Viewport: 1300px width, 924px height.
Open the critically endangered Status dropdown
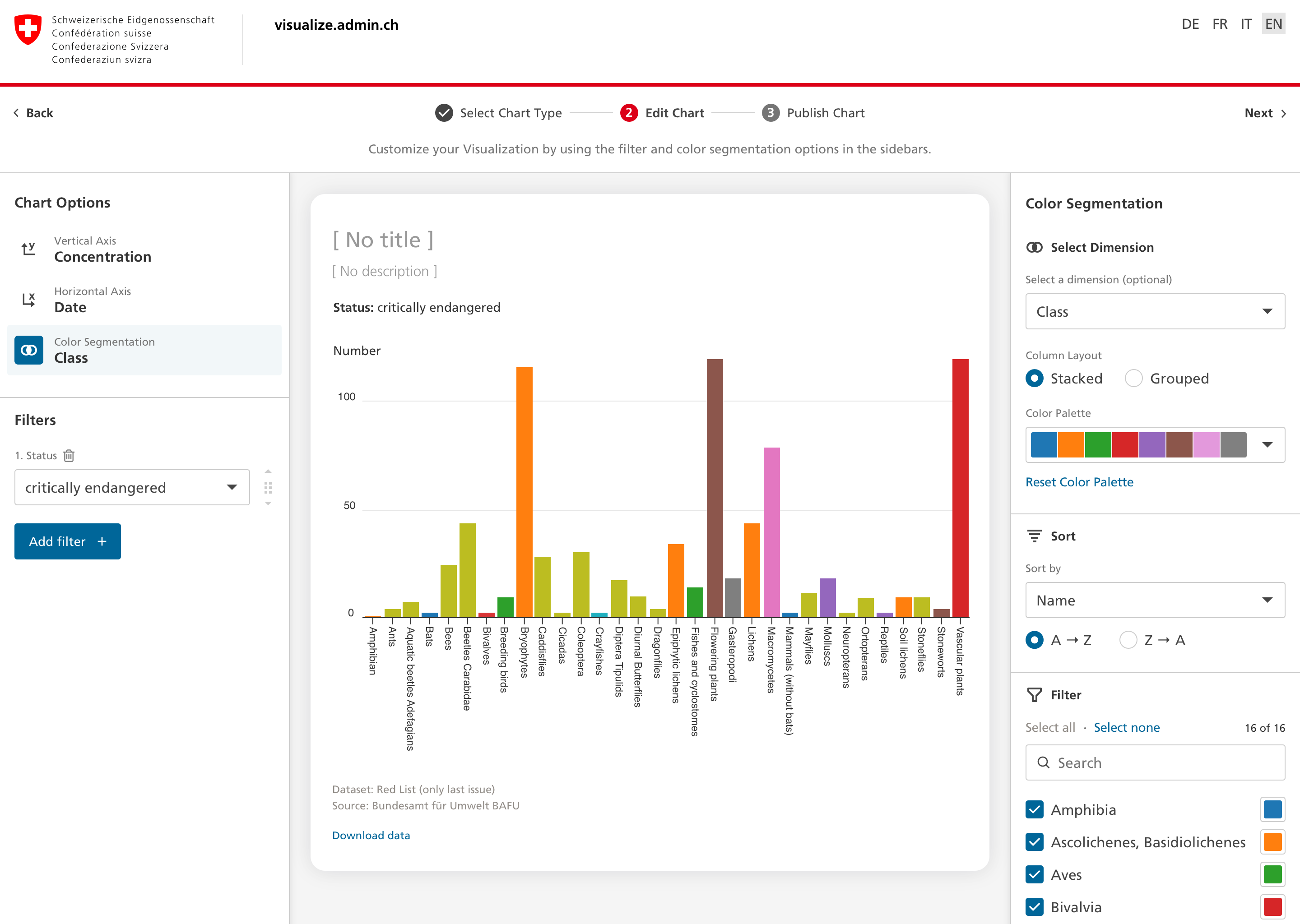tap(131, 487)
